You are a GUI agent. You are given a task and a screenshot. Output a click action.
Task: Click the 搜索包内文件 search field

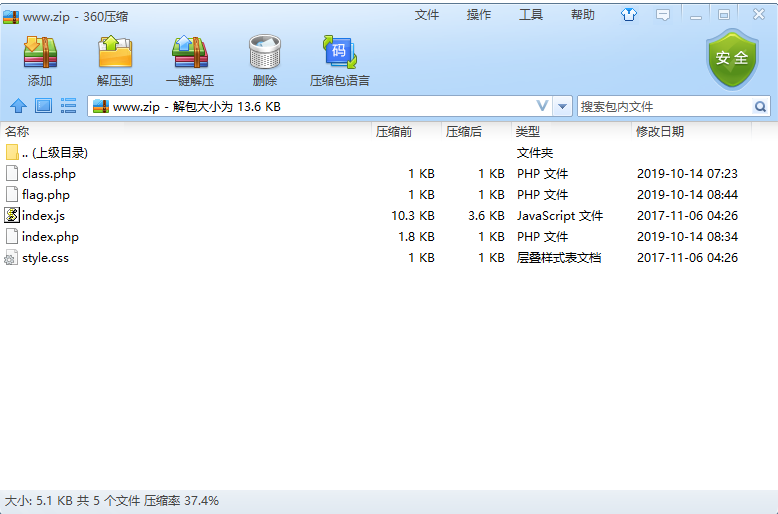click(665, 106)
